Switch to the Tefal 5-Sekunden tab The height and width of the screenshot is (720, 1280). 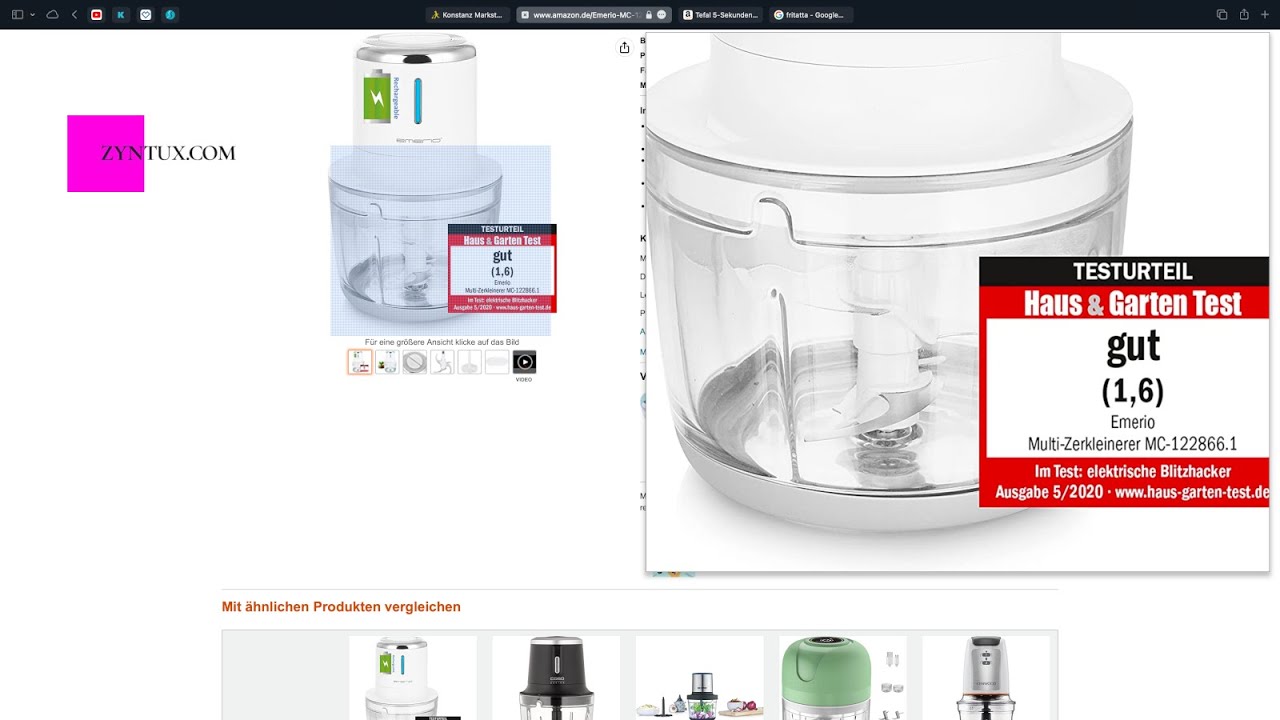[x=721, y=15]
